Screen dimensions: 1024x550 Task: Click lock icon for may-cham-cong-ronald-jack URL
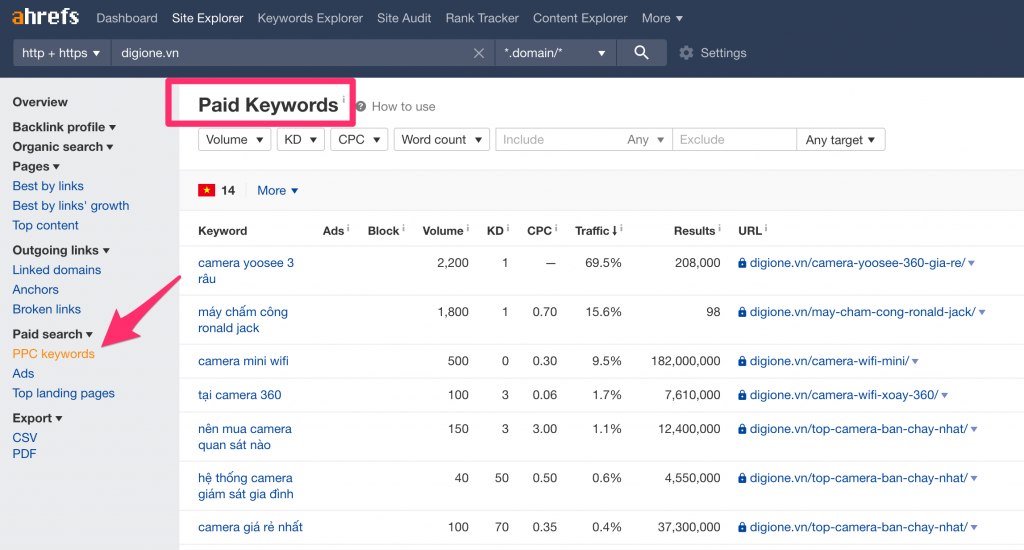click(x=742, y=312)
